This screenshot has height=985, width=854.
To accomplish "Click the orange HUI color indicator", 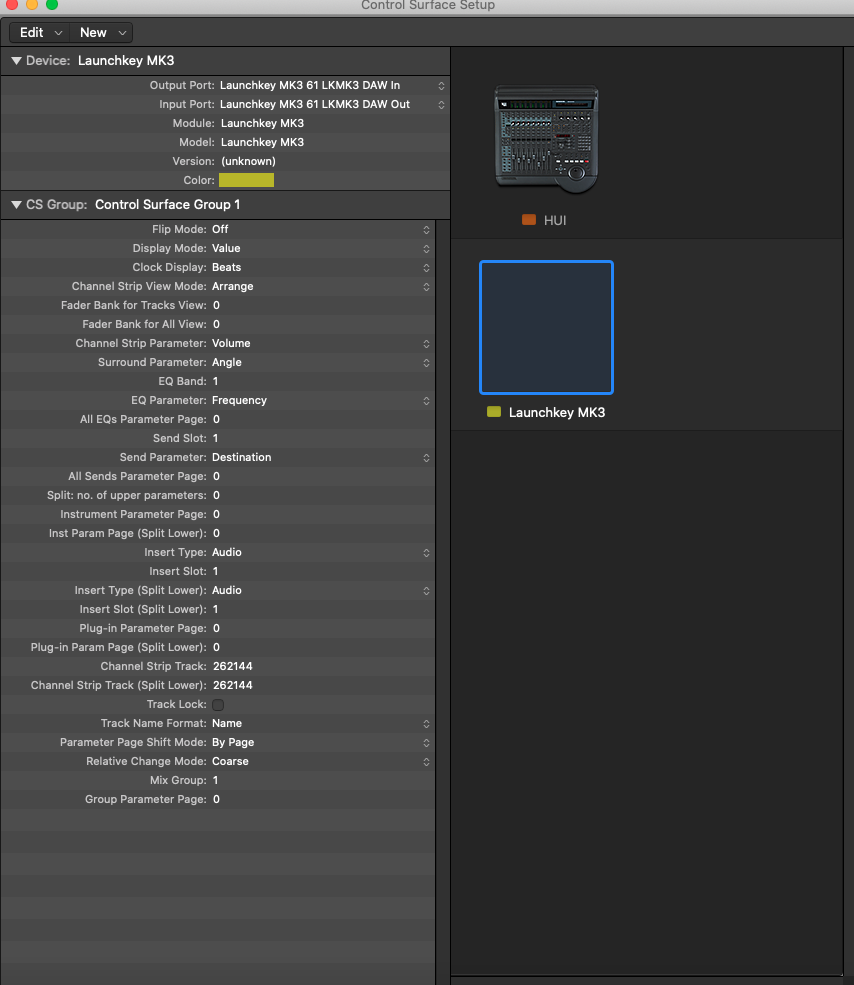I will tap(528, 220).
